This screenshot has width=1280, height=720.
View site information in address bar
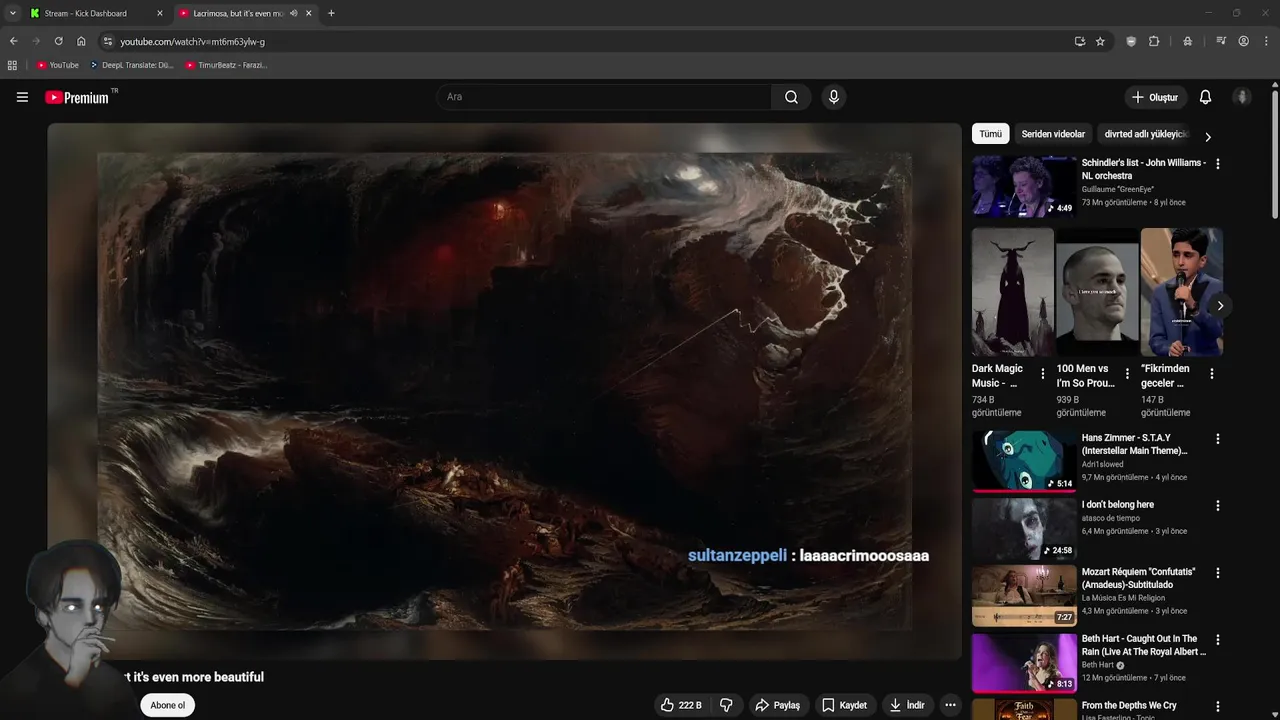(108, 41)
